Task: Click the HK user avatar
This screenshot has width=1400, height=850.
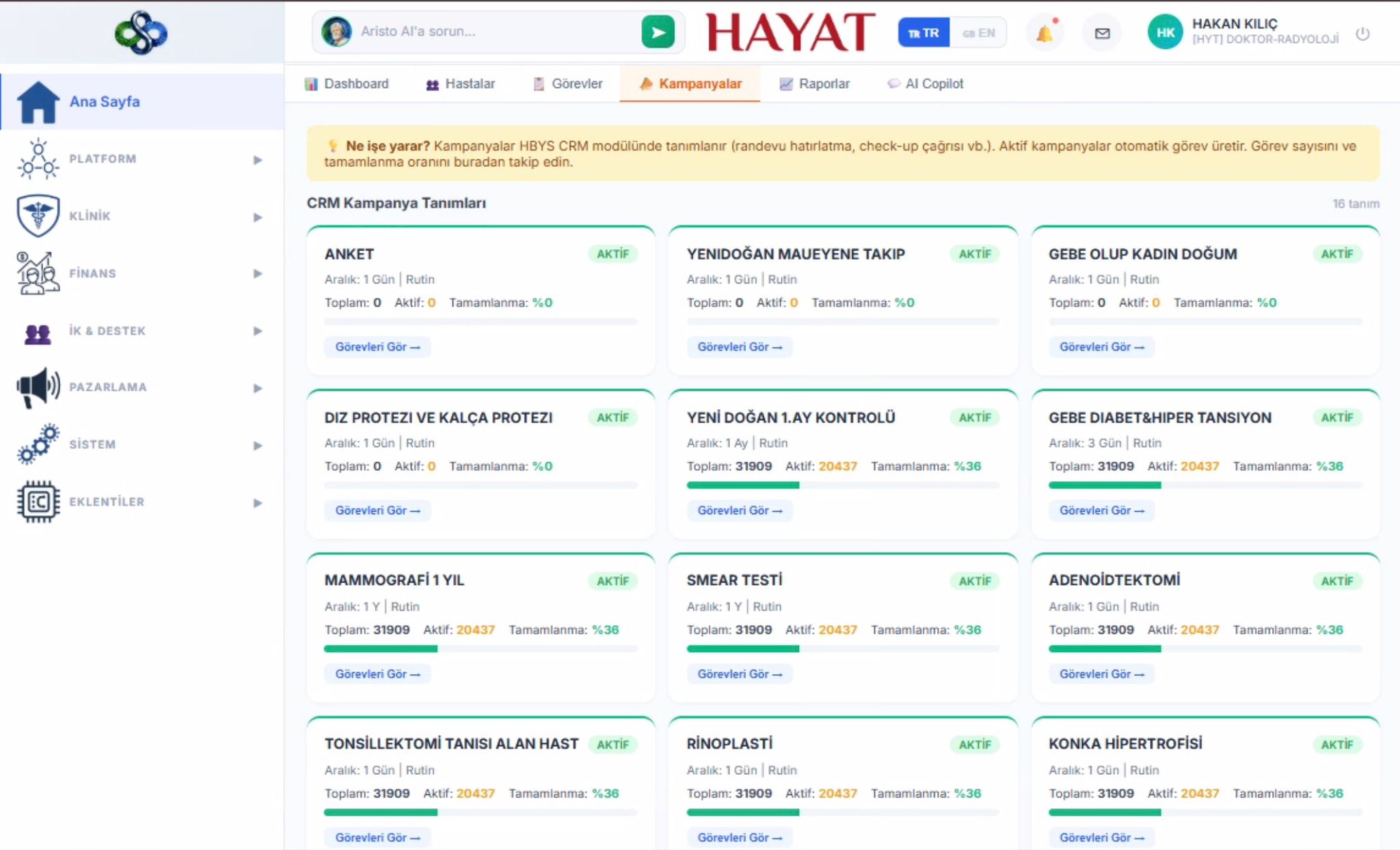Action: (x=1165, y=32)
